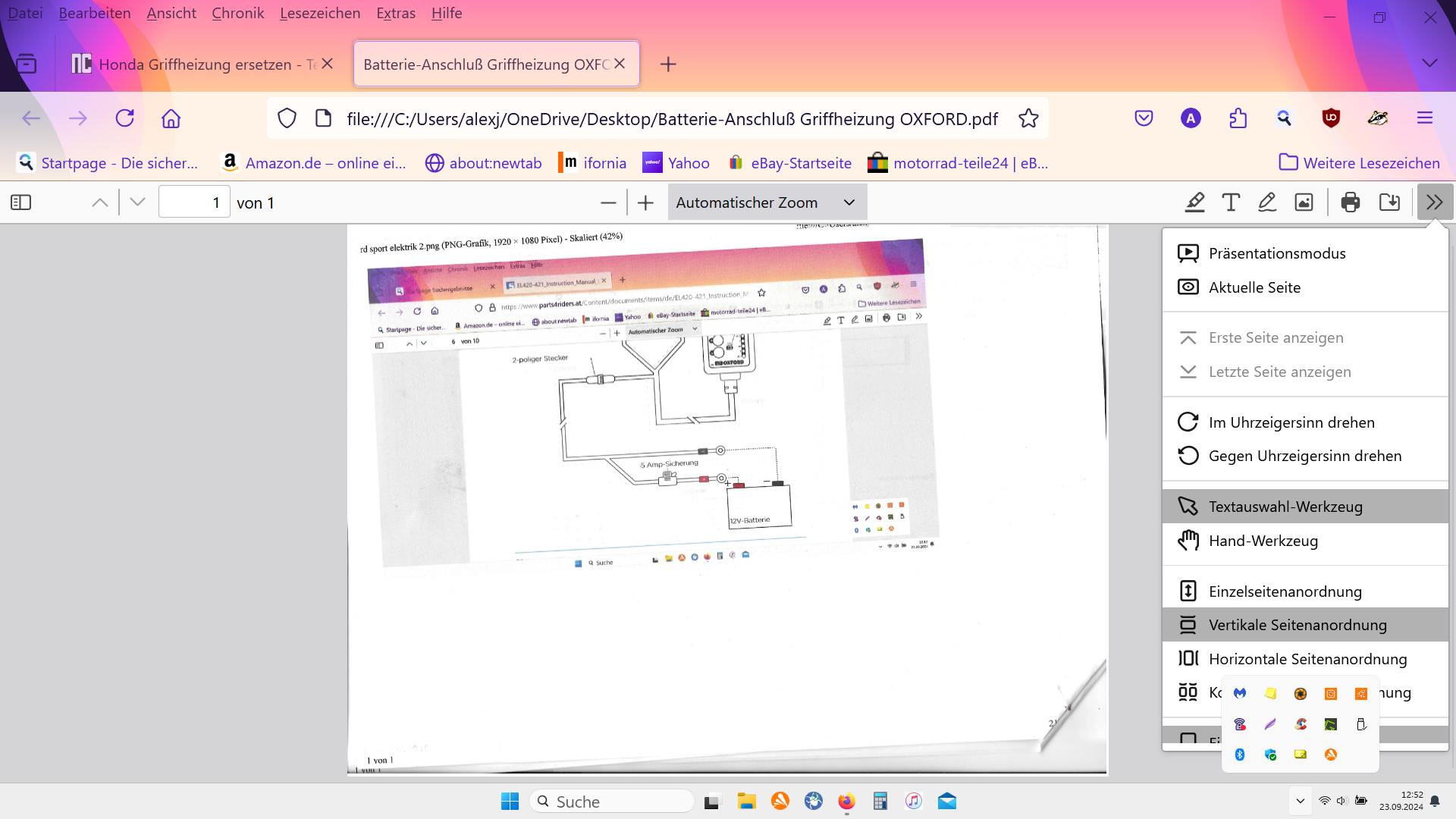Open the about:newtab bookmark
Viewport: 1456px width, 819px height.
point(484,163)
